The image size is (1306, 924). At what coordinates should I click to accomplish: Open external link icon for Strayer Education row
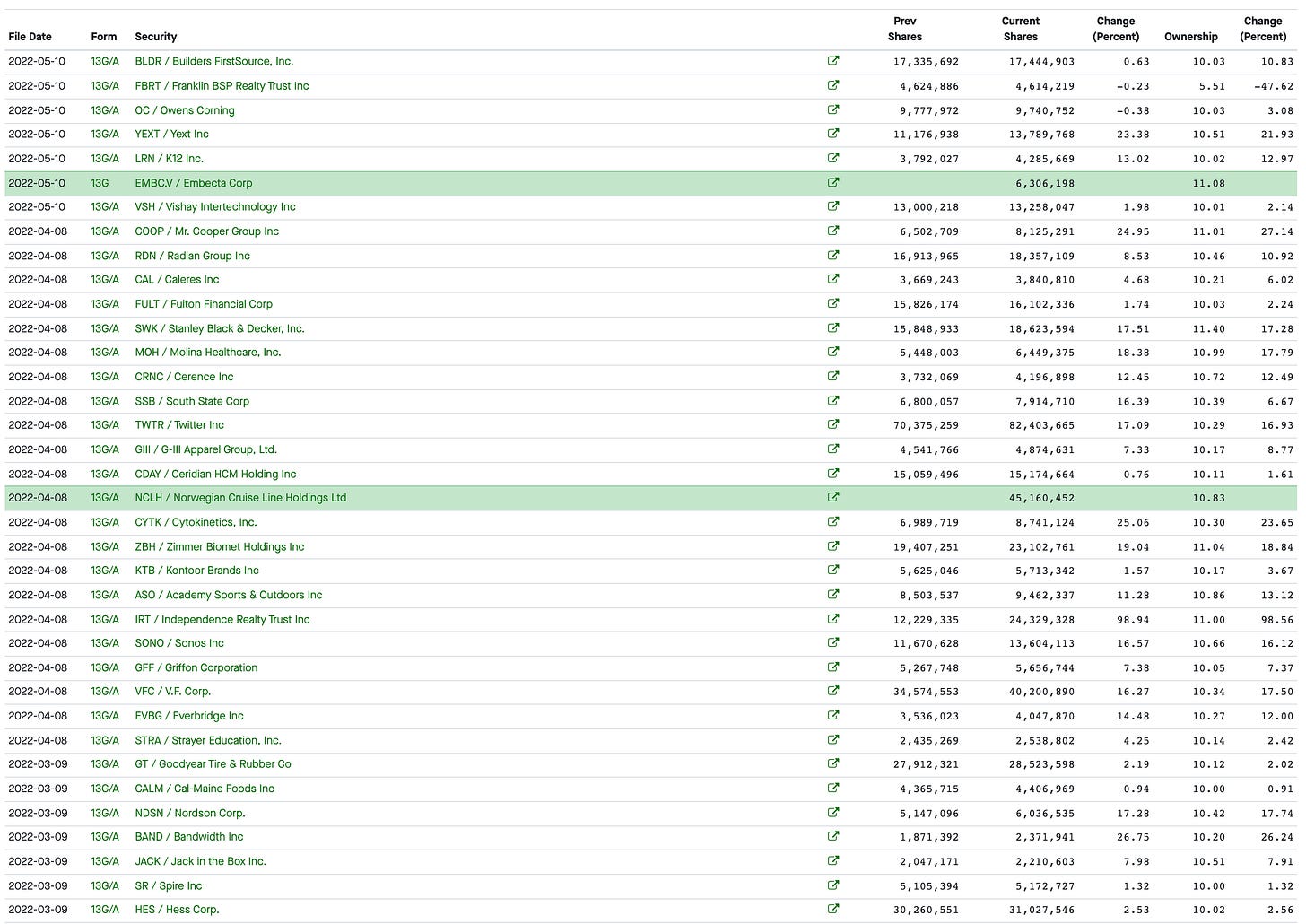(x=833, y=739)
